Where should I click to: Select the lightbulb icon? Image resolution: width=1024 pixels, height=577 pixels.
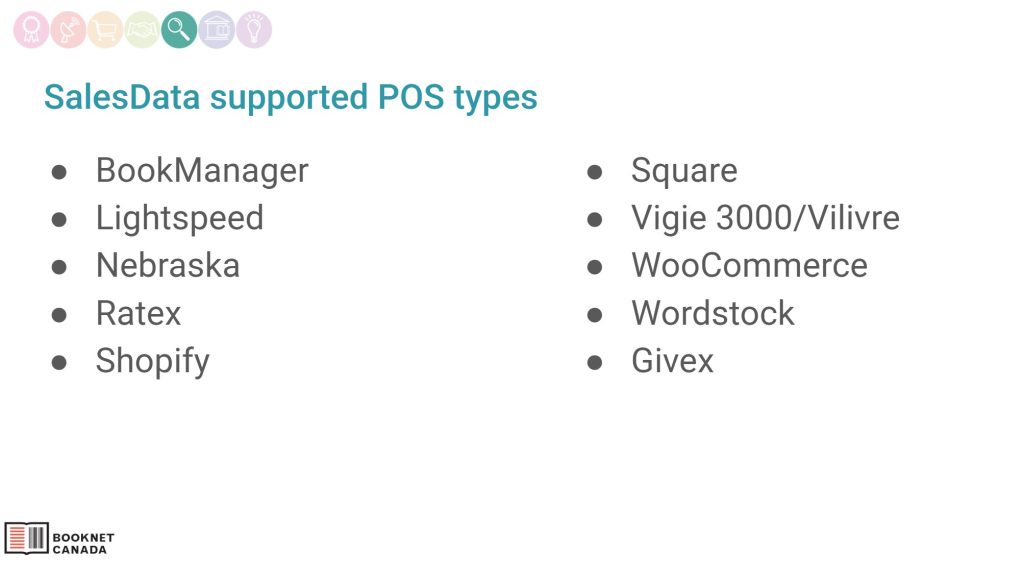click(254, 30)
